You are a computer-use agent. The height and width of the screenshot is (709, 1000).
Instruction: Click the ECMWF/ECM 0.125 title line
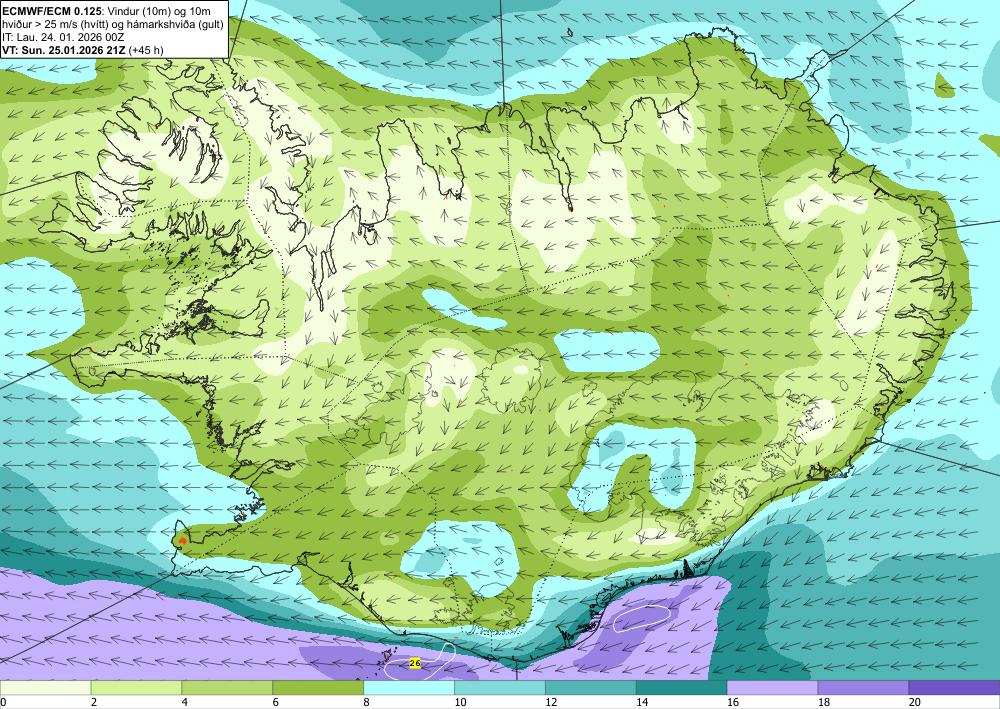(x=107, y=11)
